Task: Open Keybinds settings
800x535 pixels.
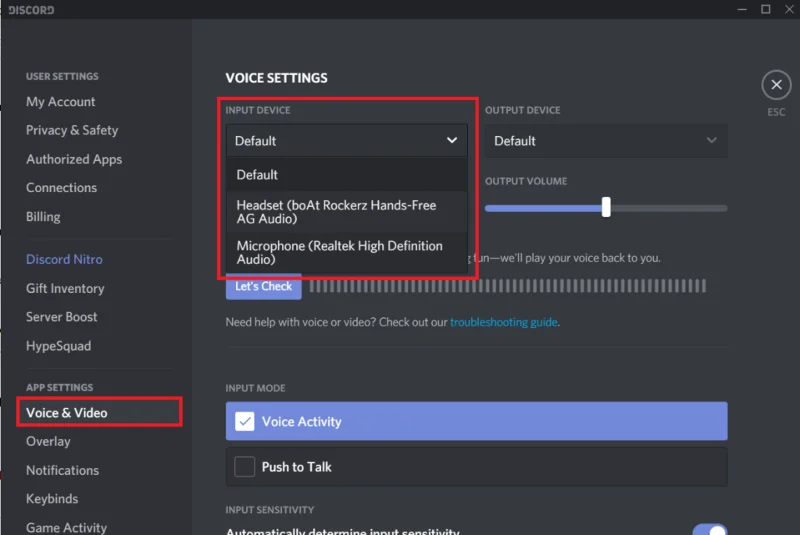Action: (52, 499)
